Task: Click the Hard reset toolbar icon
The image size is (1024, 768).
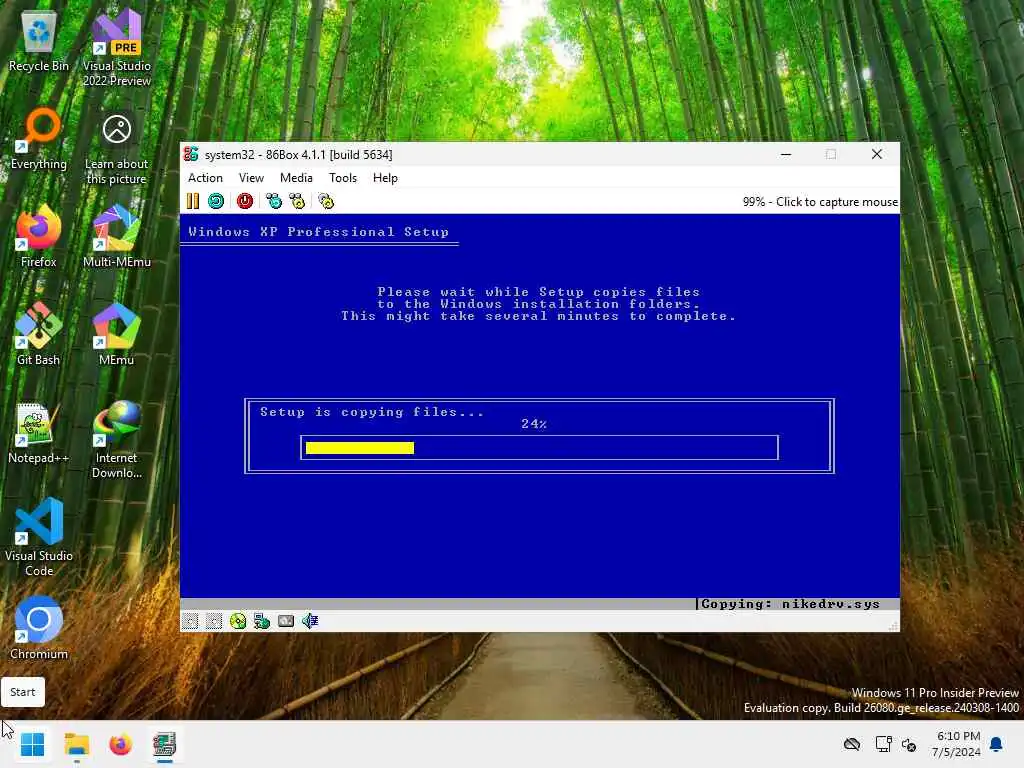Action: [x=216, y=201]
